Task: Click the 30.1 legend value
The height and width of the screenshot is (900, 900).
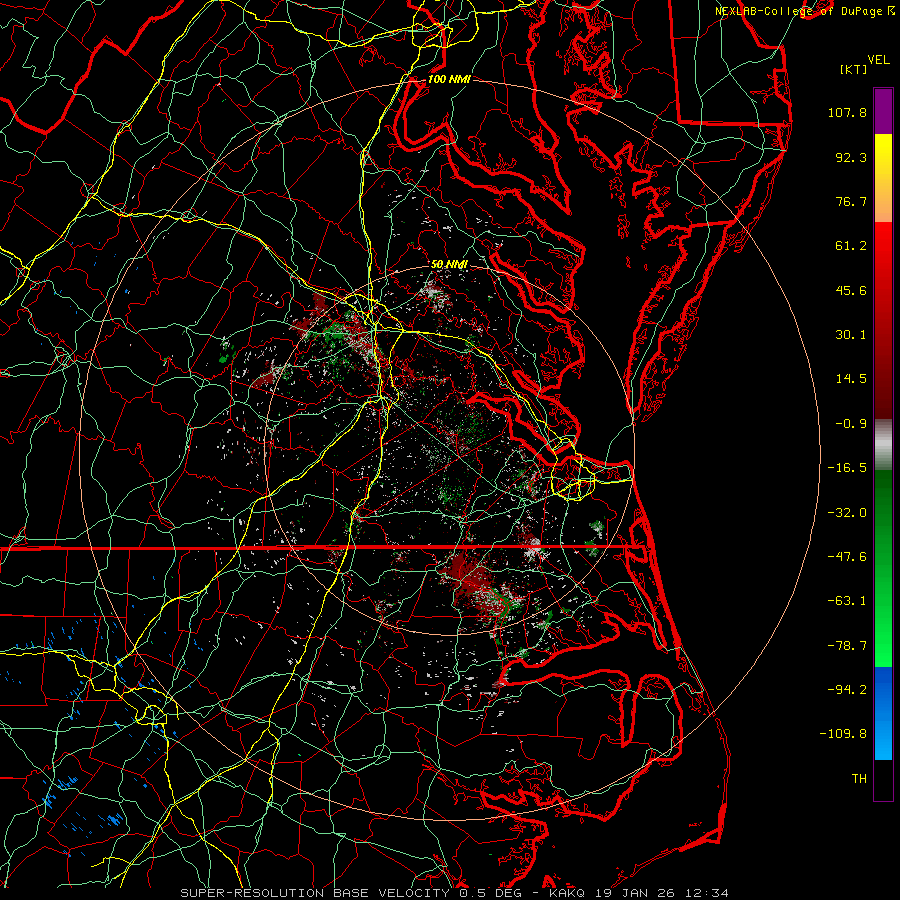Action: (851, 335)
